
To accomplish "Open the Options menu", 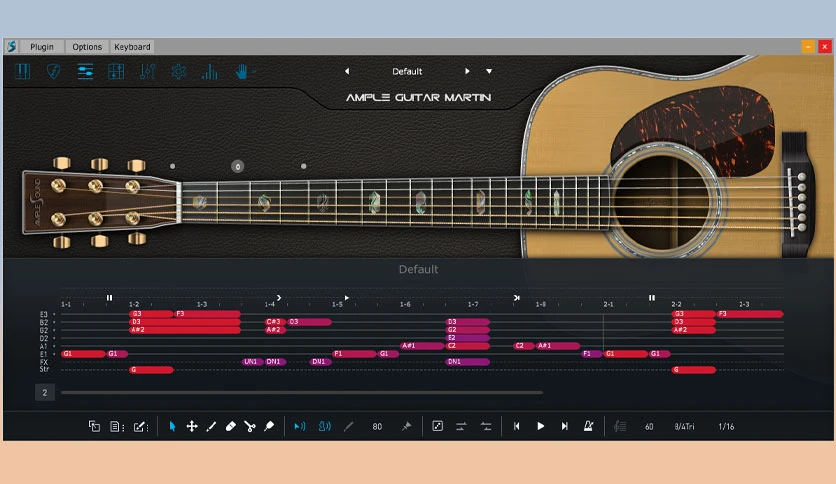I will point(87,47).
